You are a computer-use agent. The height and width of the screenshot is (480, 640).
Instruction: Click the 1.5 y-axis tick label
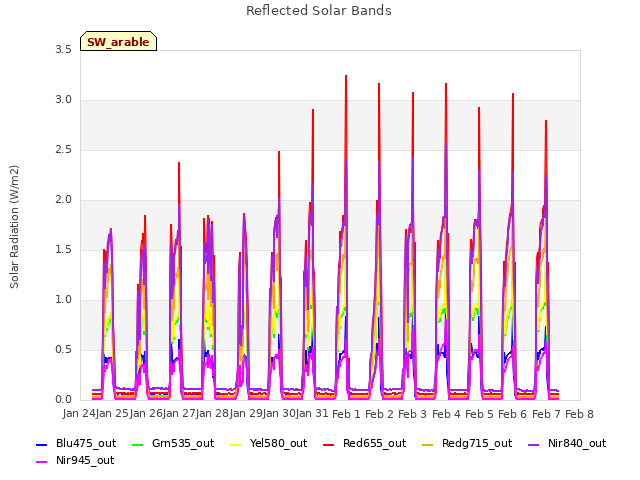coord(63,250)
